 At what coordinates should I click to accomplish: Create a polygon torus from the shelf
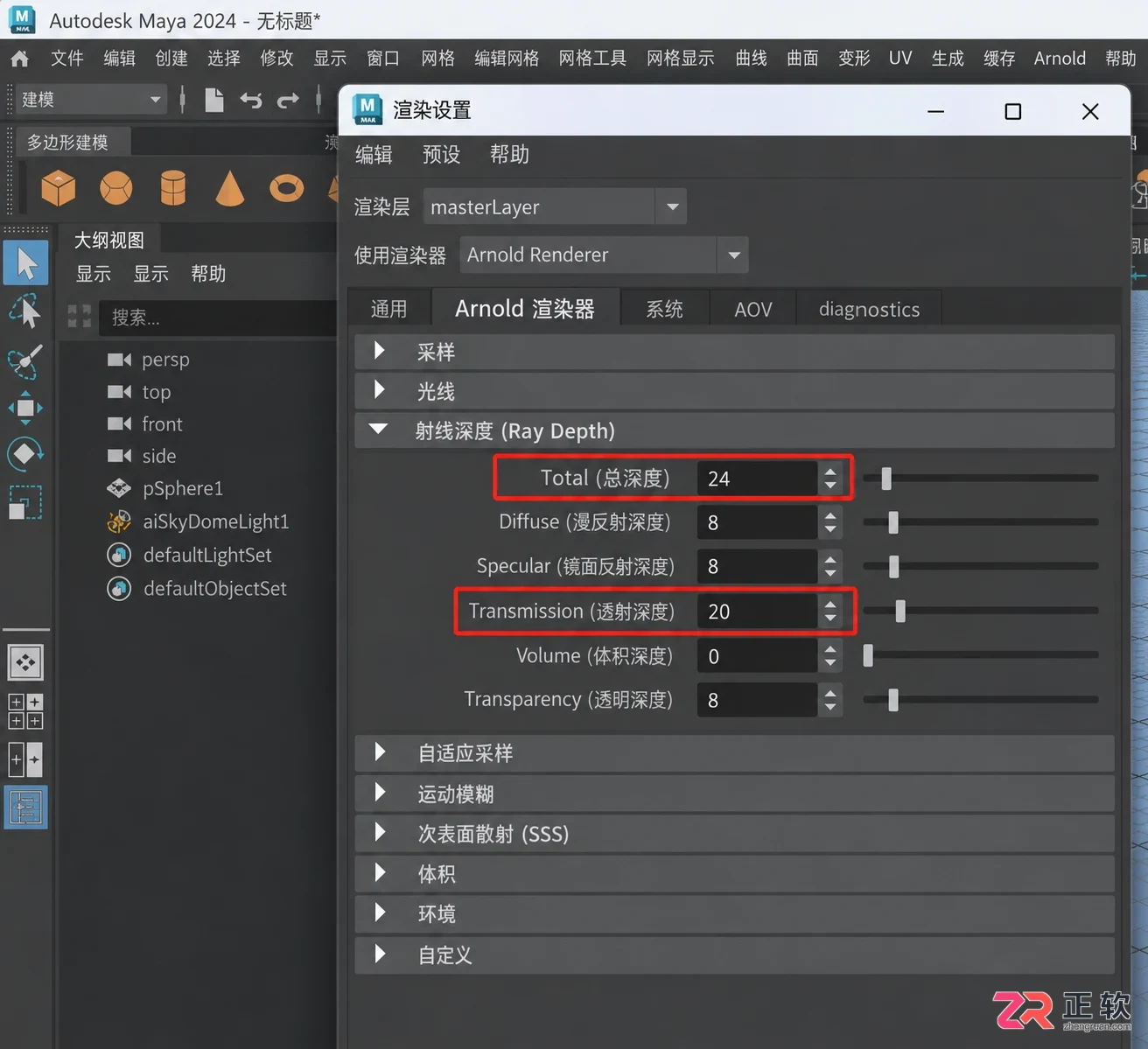(286, 187)
